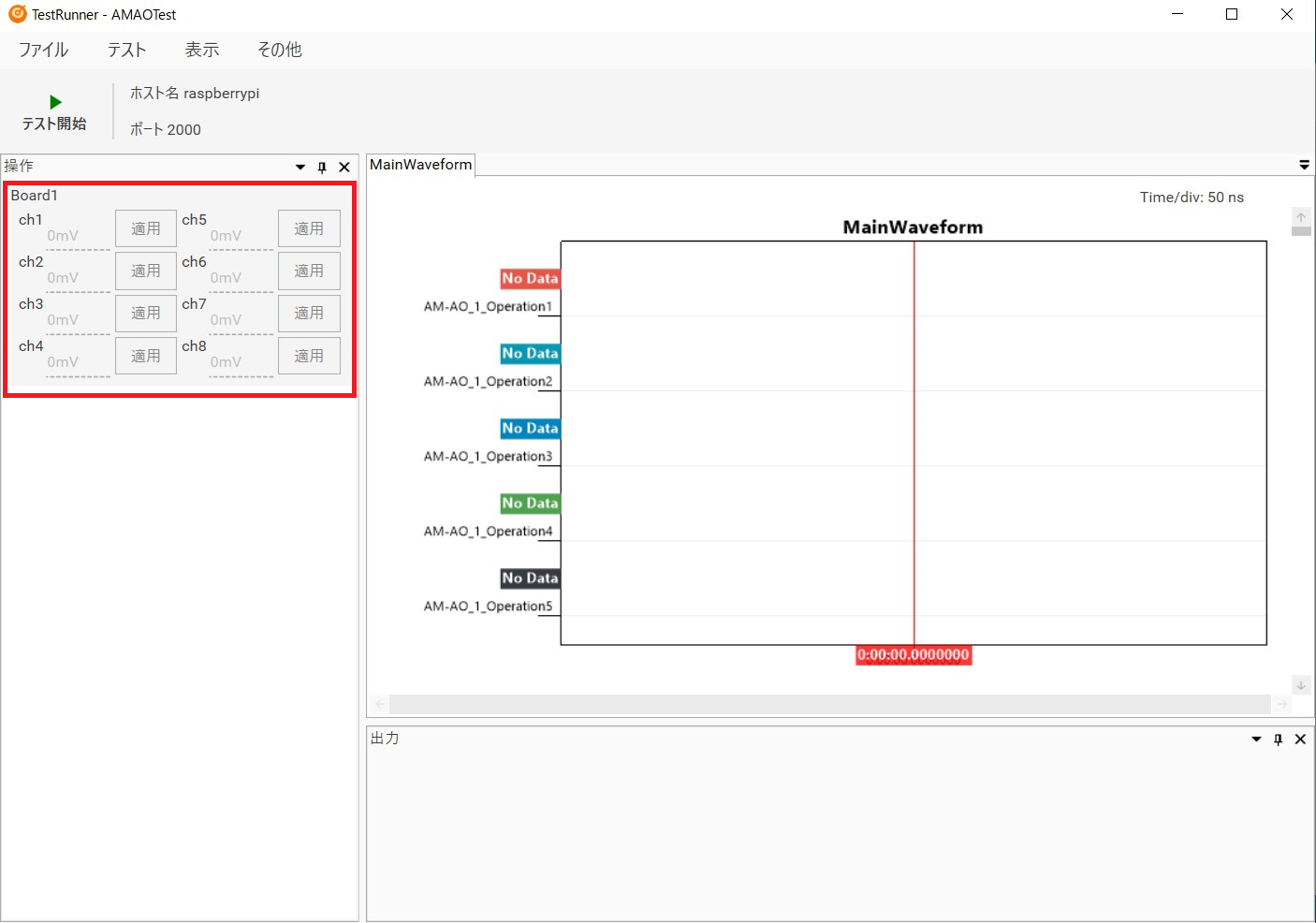This screenshot has height=923, width=1316.
Task: Click the TestRunner app logo icon
Action: coord(17,14)
